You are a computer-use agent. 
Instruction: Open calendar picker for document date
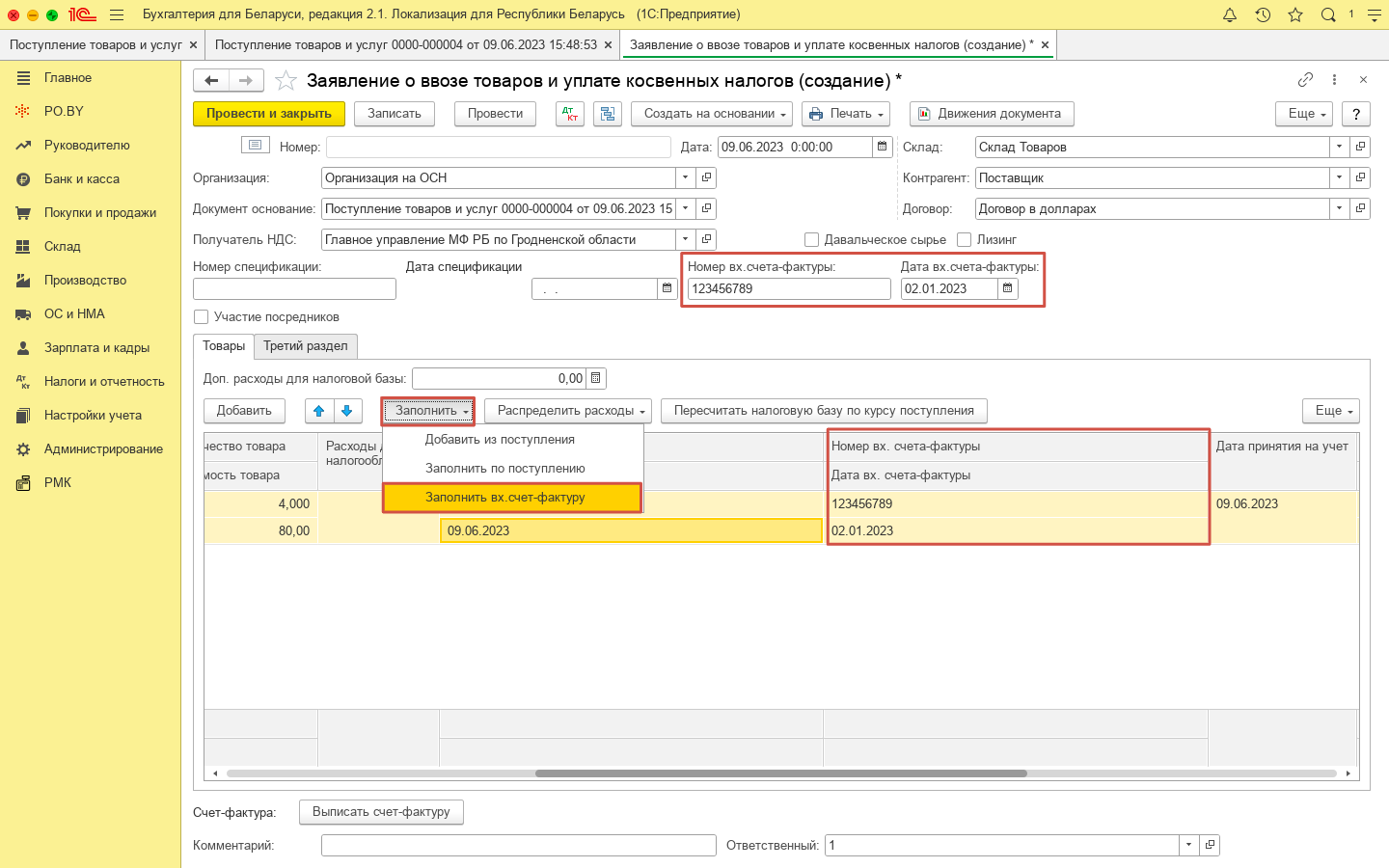coord(882,147)
